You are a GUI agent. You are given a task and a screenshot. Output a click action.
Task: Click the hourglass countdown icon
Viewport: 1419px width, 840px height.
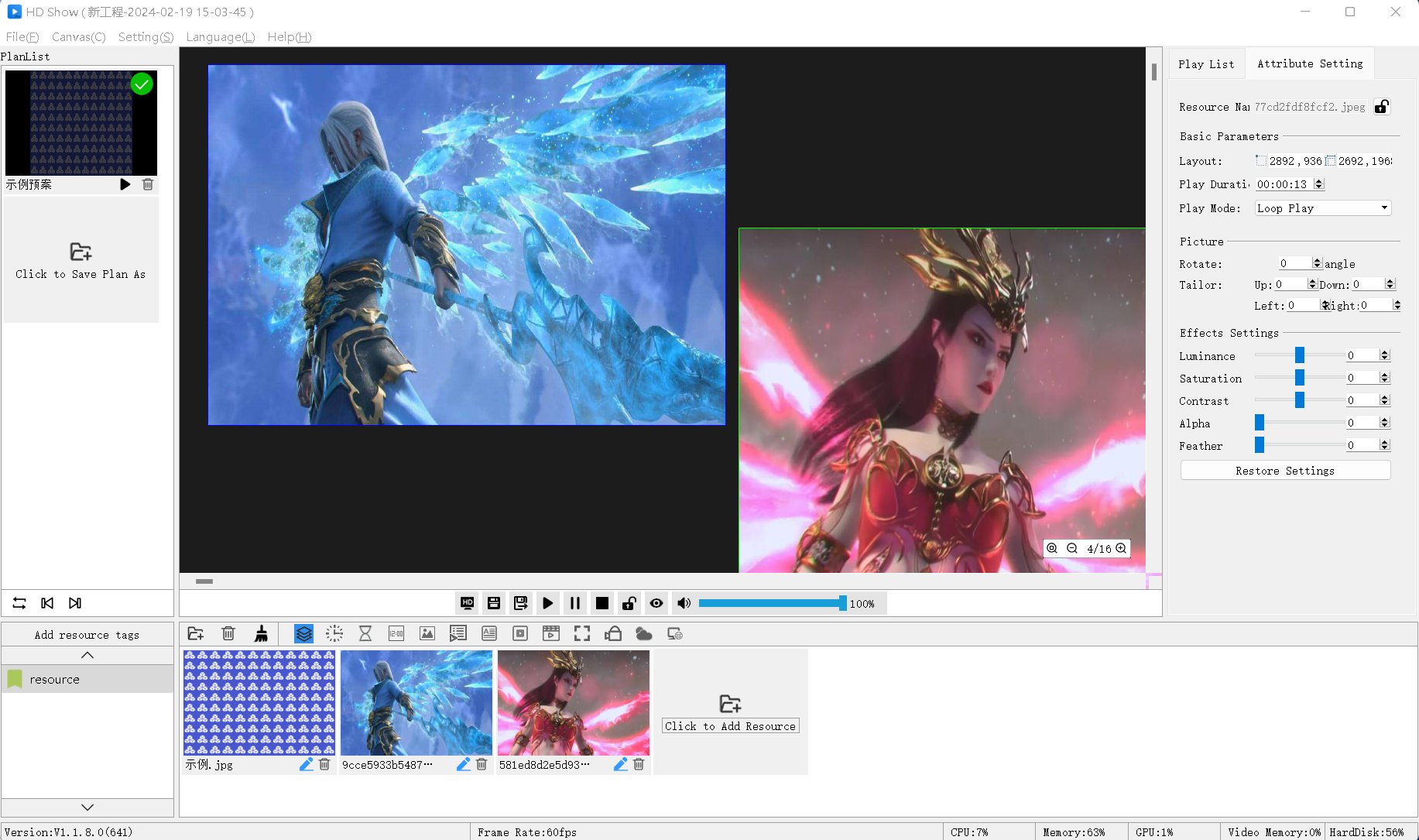365,634
